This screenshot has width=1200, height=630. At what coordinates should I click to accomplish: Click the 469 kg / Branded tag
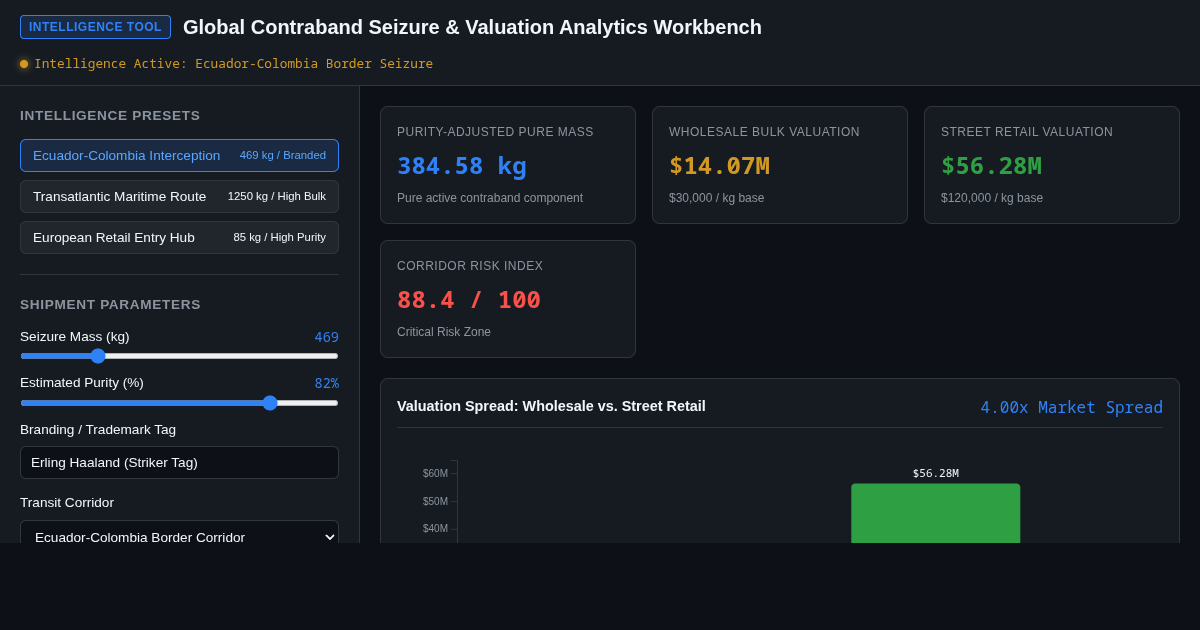(283, 155)
